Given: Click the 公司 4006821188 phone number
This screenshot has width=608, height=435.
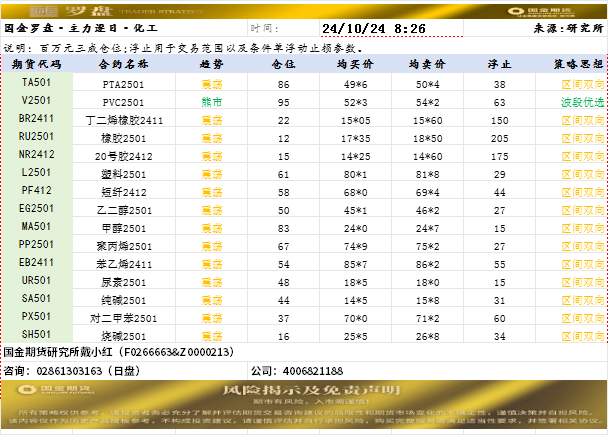Looking at the screenshot, I should 297,371.
